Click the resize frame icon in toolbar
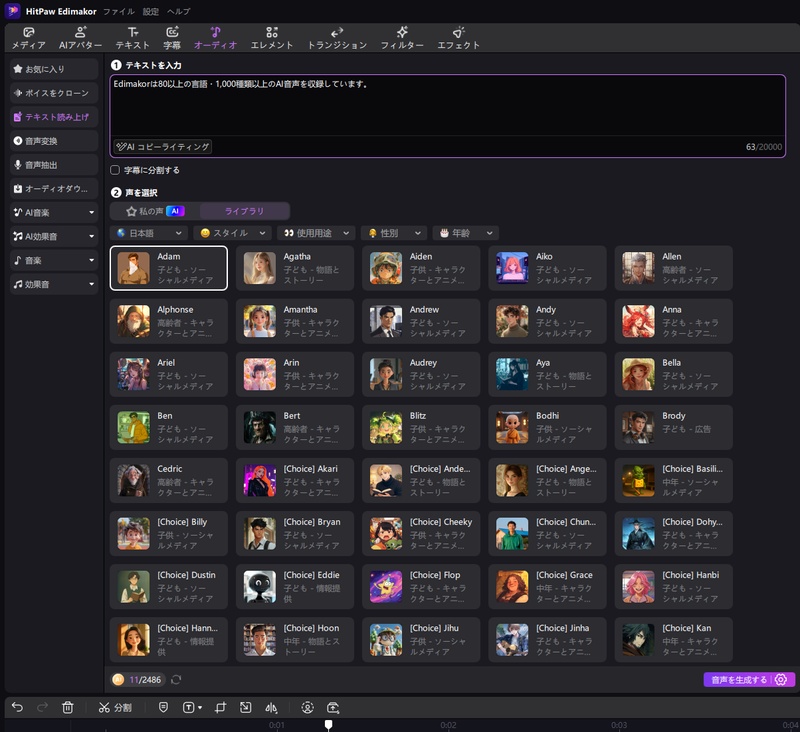The width and height of the screenshot is (800, 732). click(x=245, y=708)
